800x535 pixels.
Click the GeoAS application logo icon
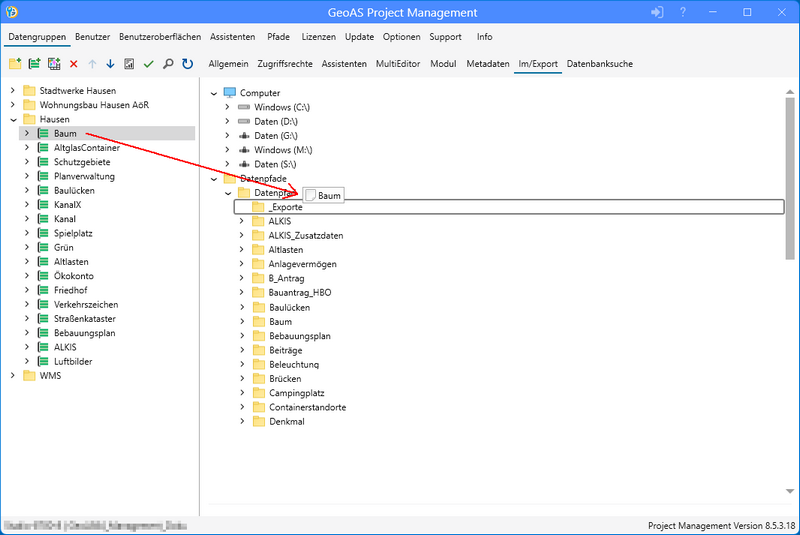(x=11, y=12)
